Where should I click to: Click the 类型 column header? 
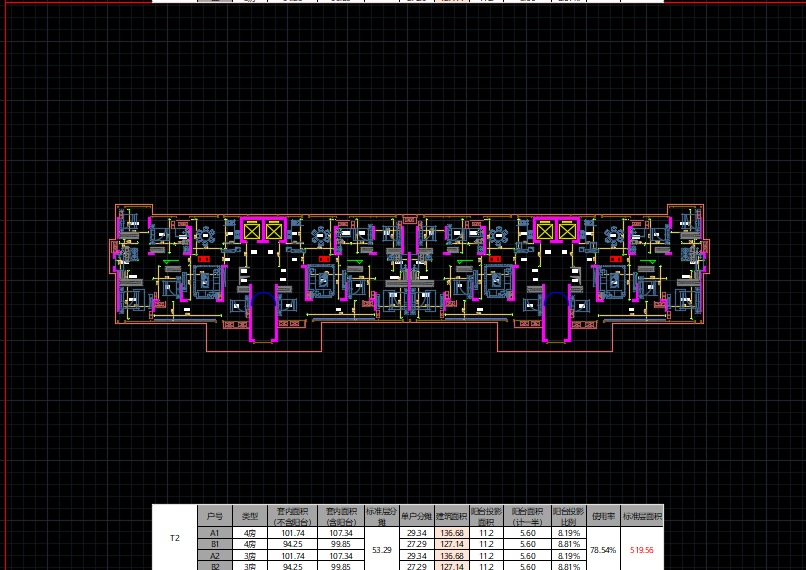coord(250,516)
